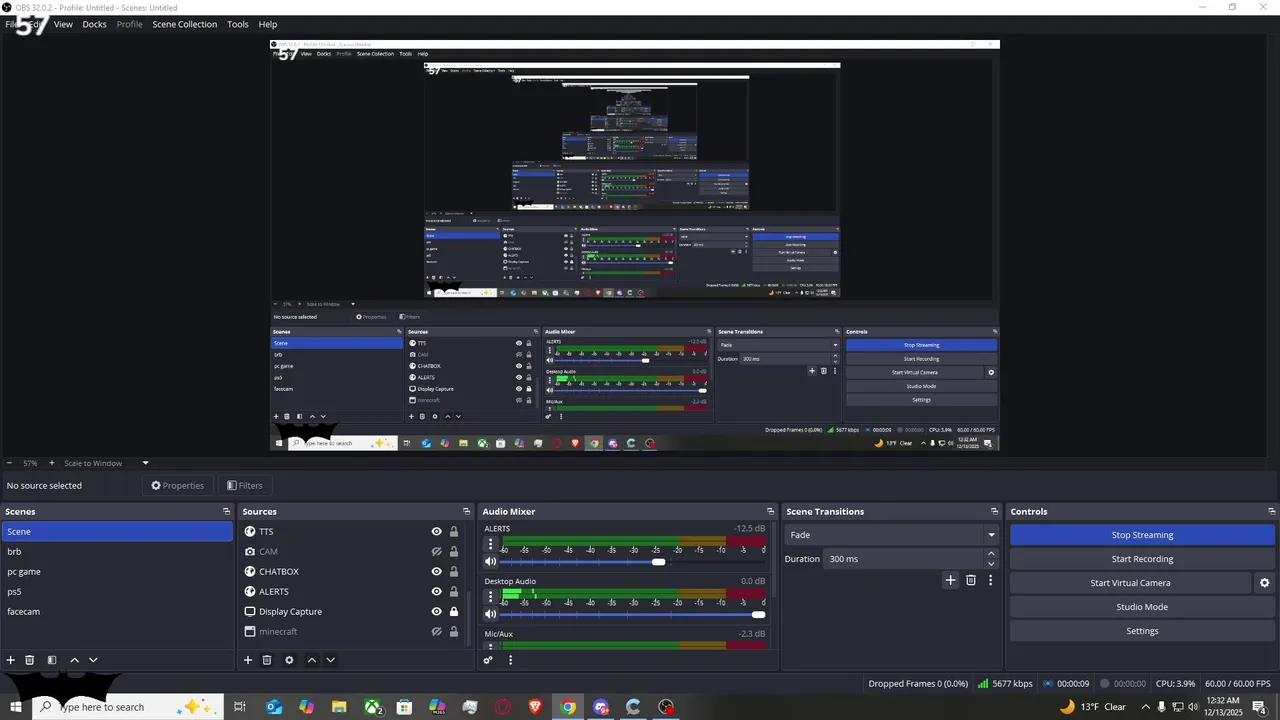Open the View menu
The width and height of the screenshot is (1280, 720).
[x=63, y=24]
